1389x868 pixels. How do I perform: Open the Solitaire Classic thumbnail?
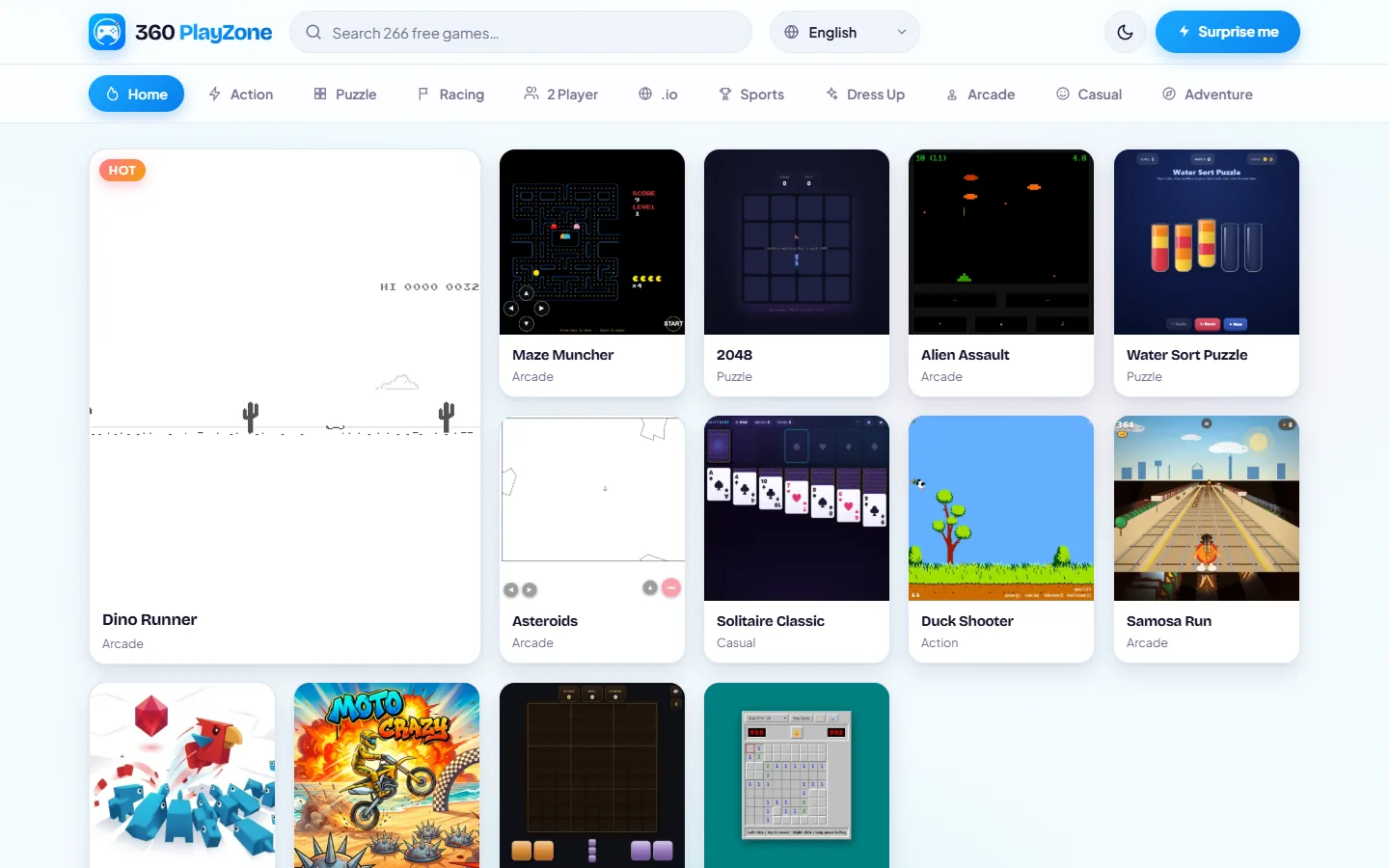(x=797, y=508)
